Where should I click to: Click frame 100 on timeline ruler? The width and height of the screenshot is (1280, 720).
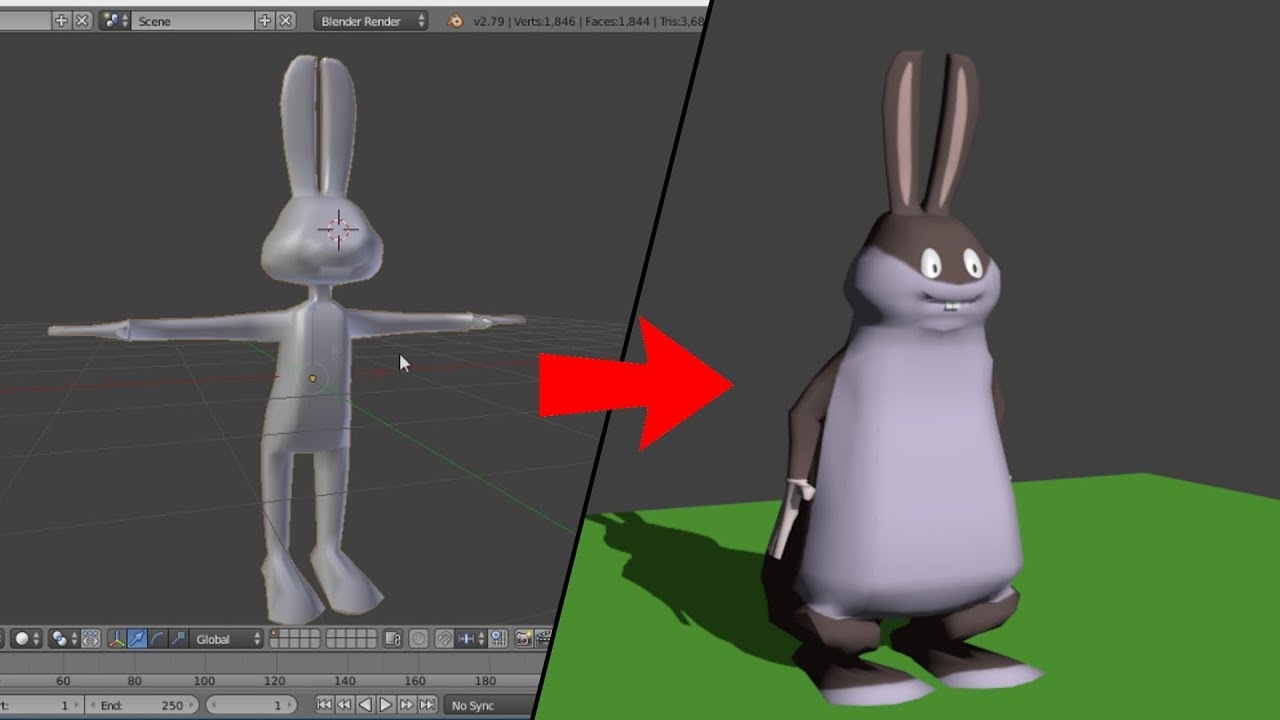click(x=204, y=681)
